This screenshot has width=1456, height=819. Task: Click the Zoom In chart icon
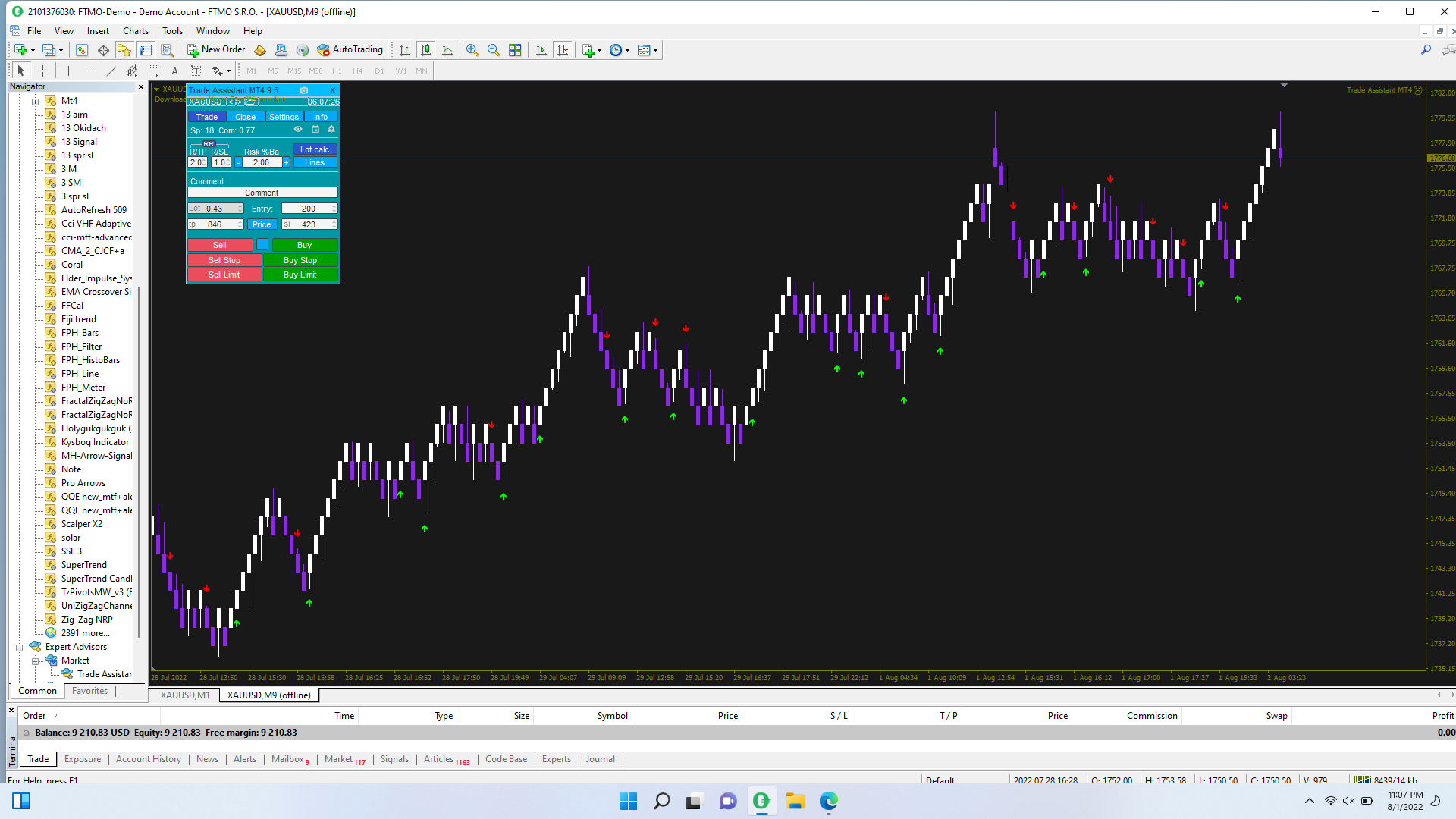click(472, 50)
